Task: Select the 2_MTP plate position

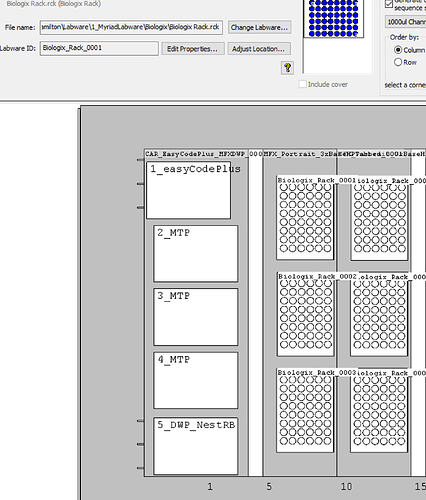Action: click(x=196, y=254)
